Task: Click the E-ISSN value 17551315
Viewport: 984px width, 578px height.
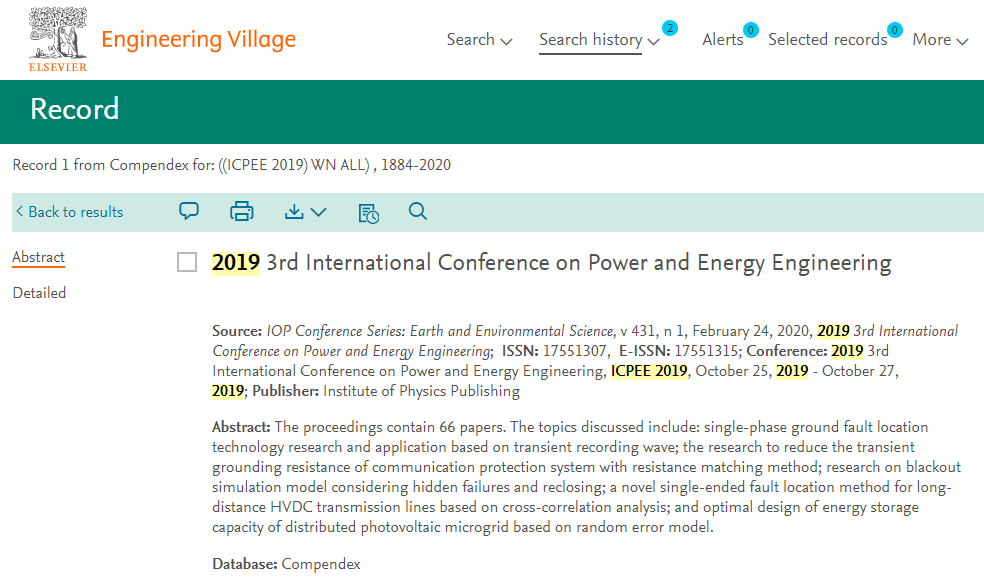Action: 707,351
